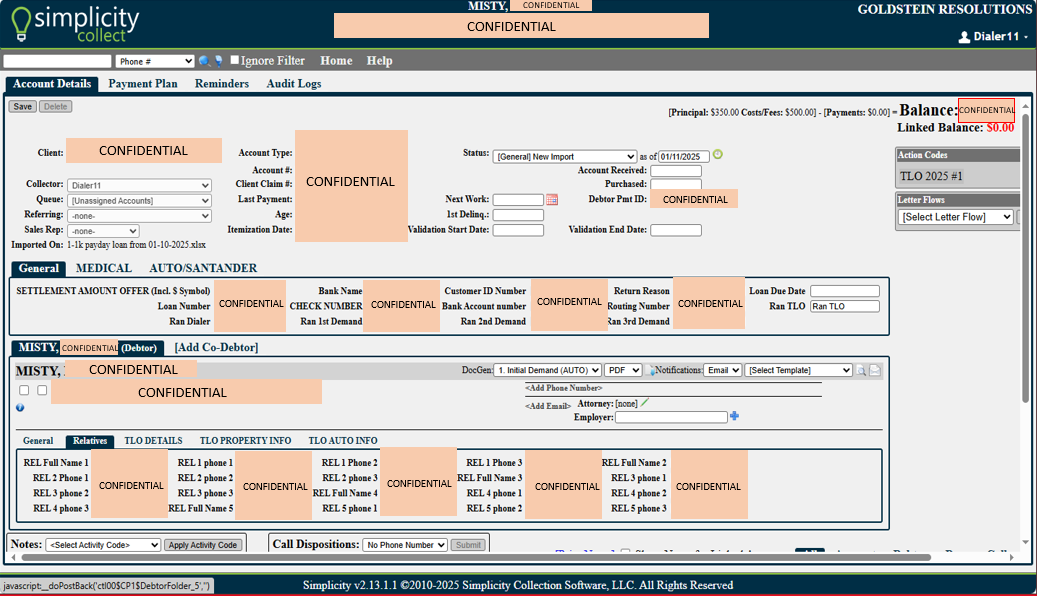Click the send notification envelope icon
This screenshot has width=1037, height=596.
pos(875,370)
